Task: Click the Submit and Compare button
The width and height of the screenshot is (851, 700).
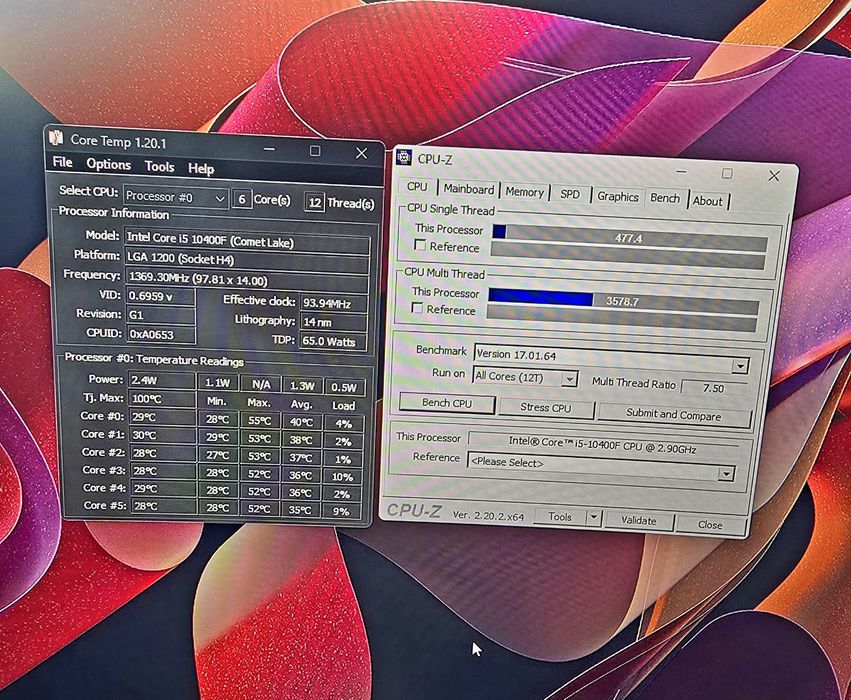Action: [674, 415]
